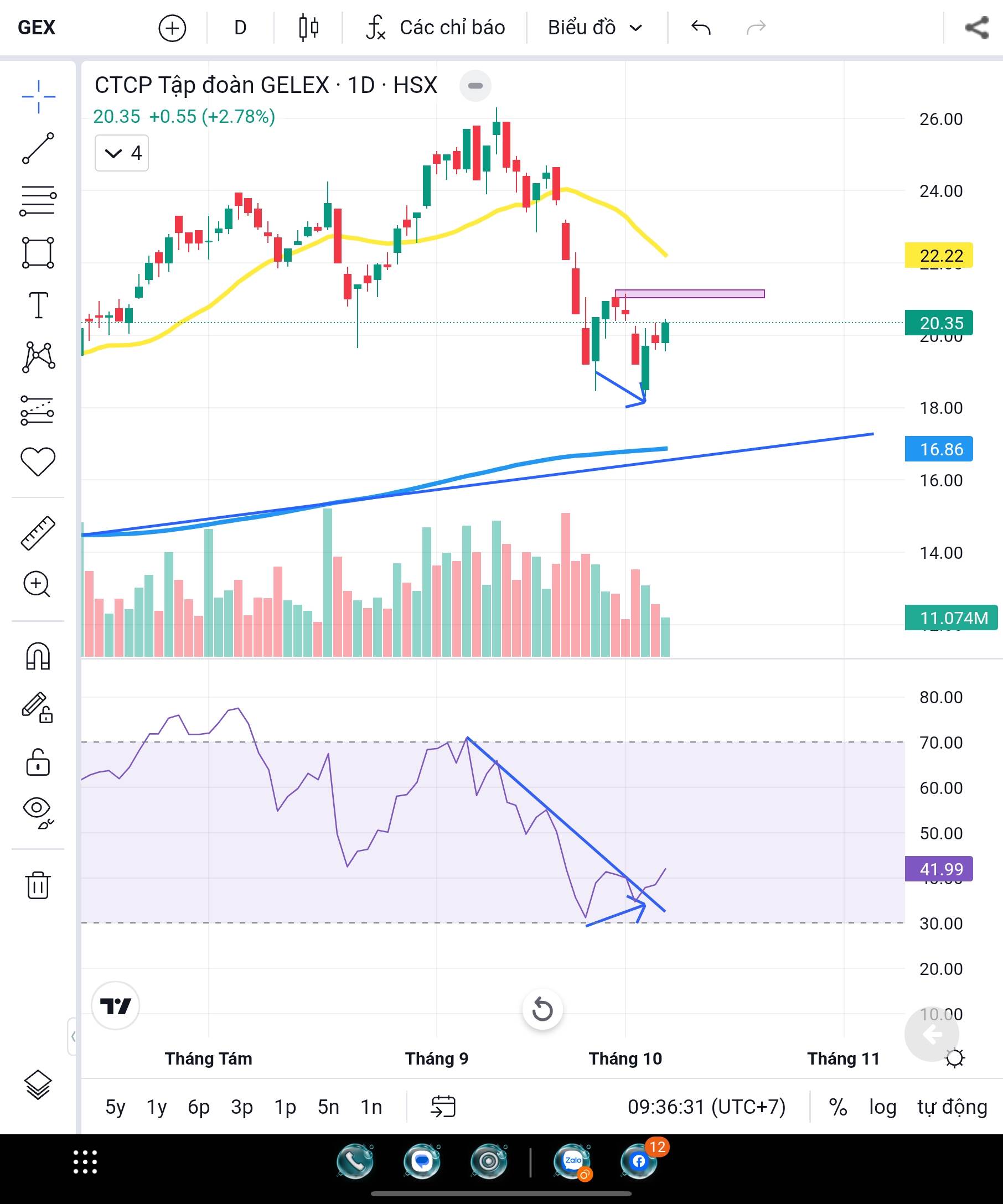Open the app drawer grid icon
This screenshot has height=1204, width=1003.
point(85,1162)
